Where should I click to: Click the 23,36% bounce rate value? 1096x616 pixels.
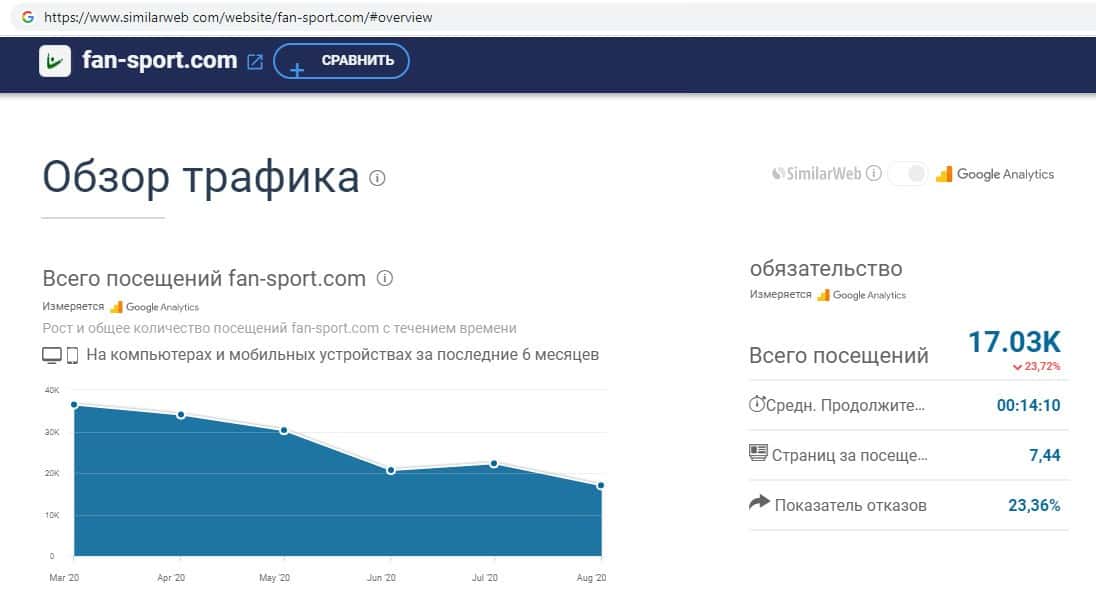(x=1034, y=506)
